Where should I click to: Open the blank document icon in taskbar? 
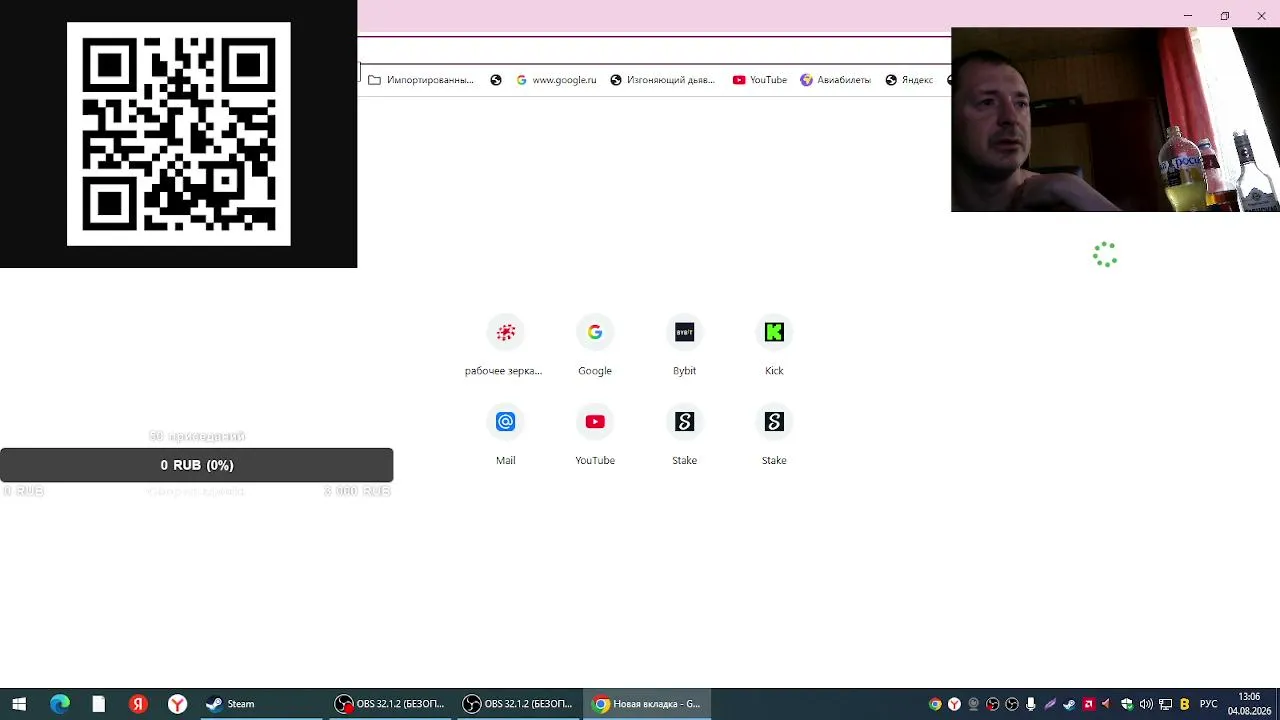tap(99, 704)
